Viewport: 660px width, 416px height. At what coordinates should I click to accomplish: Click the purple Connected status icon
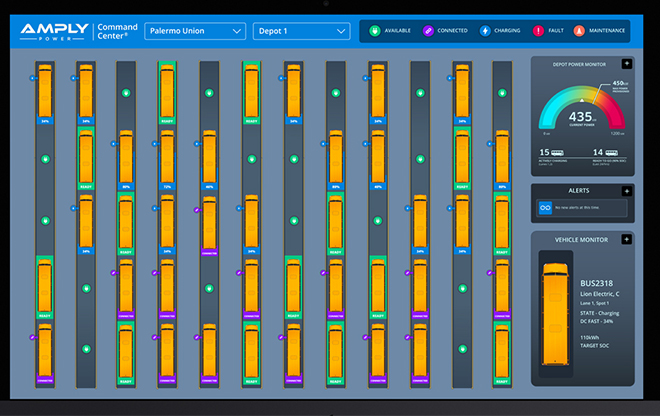[427, 31]
